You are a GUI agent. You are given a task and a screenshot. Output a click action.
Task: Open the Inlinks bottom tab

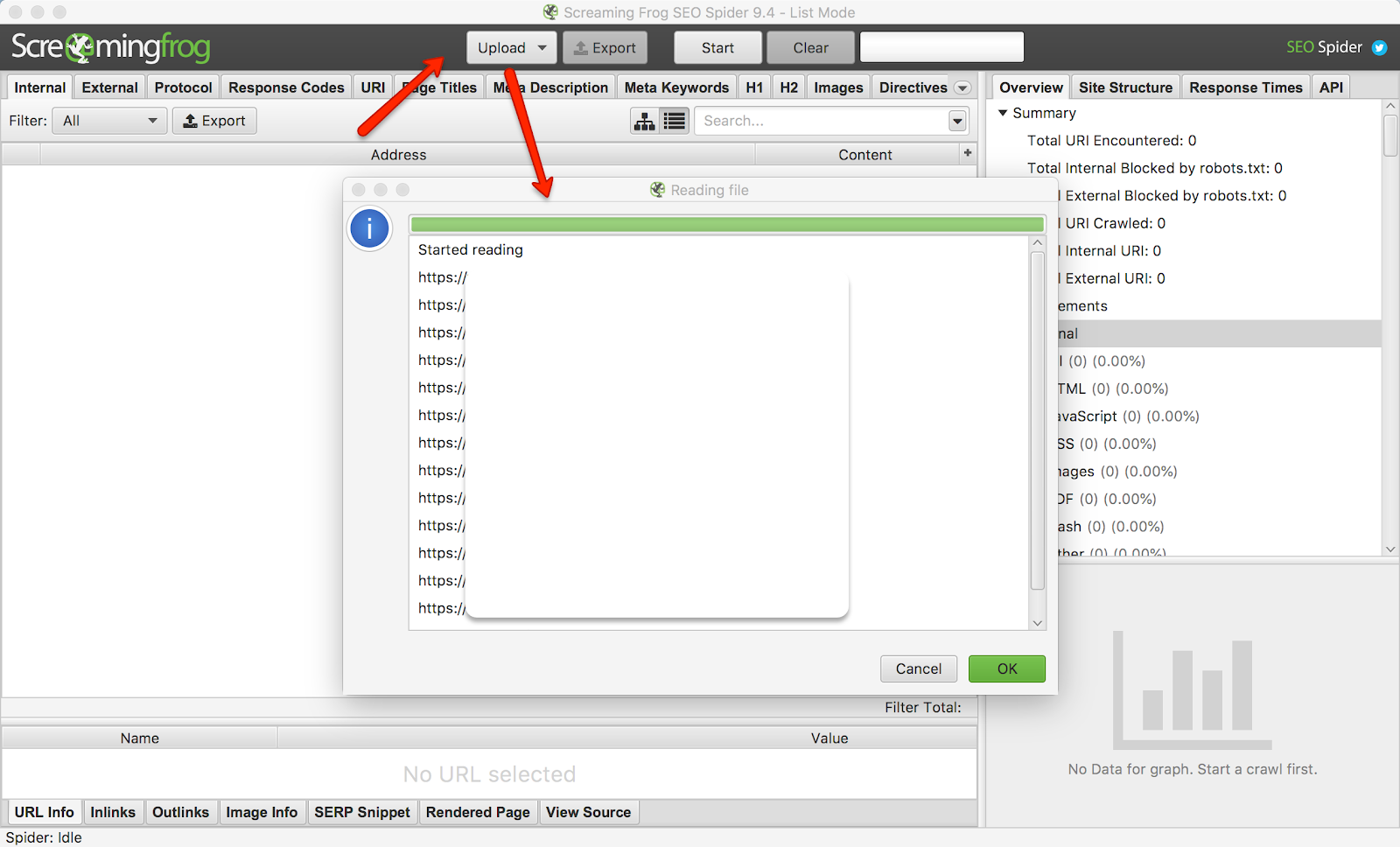[x=113, y=812]
